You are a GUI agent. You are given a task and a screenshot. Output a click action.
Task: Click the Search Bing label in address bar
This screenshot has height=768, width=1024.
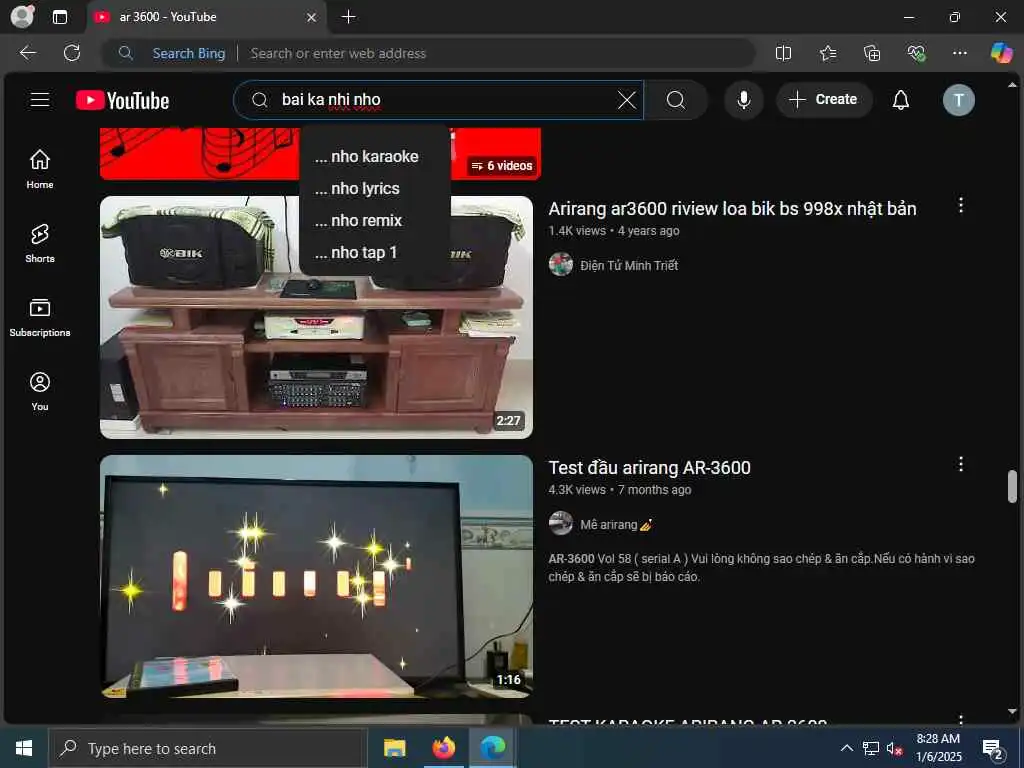click(x=189, y=54)
